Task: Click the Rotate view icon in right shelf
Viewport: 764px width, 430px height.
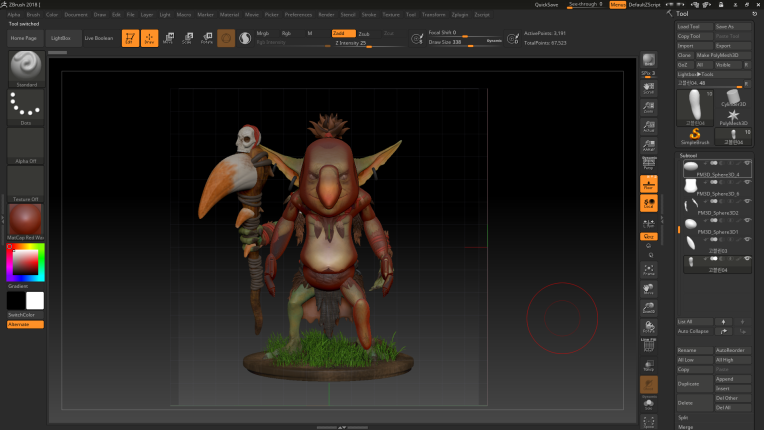Action: click(x=649, y=327)
